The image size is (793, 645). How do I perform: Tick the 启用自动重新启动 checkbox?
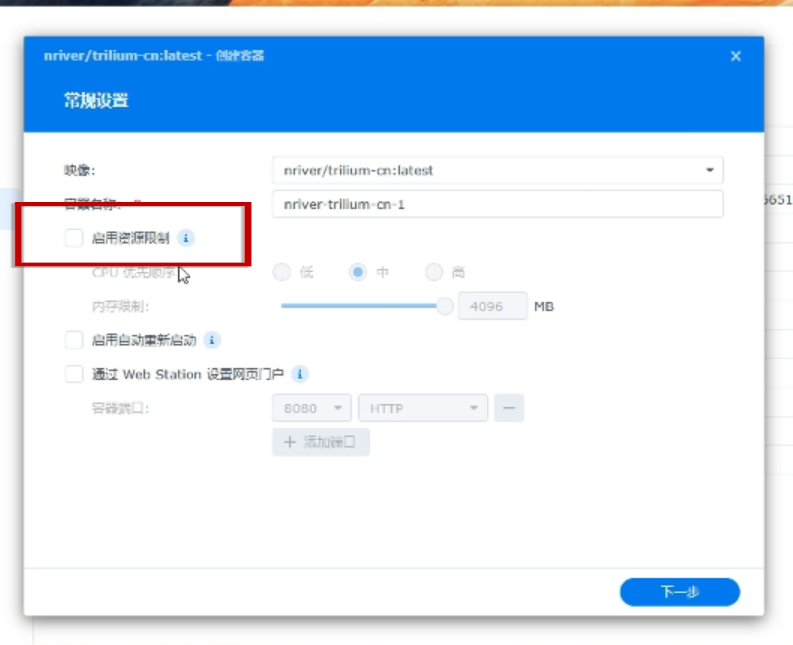click(74, 340)
